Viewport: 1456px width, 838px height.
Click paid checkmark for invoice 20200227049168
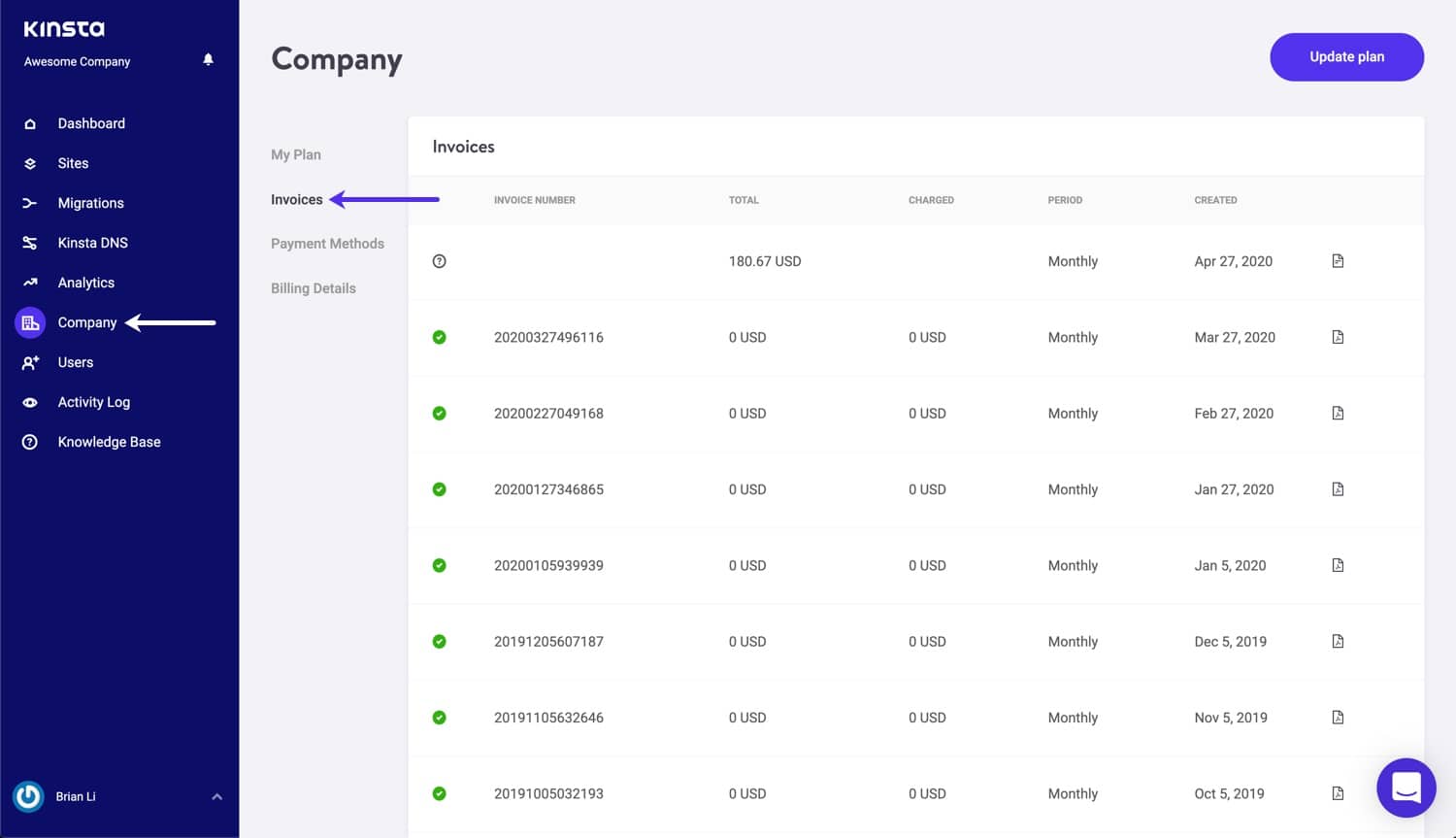(440, 414)
